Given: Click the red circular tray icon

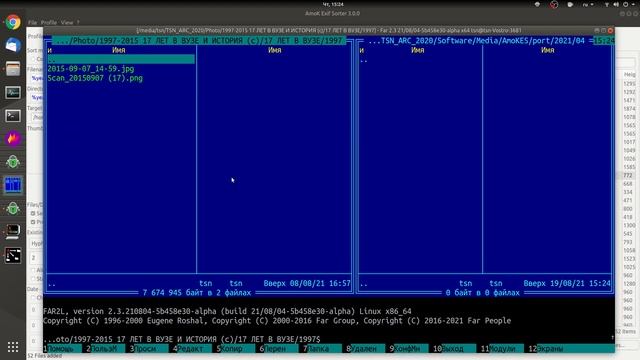Looking at the screenshot, I should (x=554, y=4).
